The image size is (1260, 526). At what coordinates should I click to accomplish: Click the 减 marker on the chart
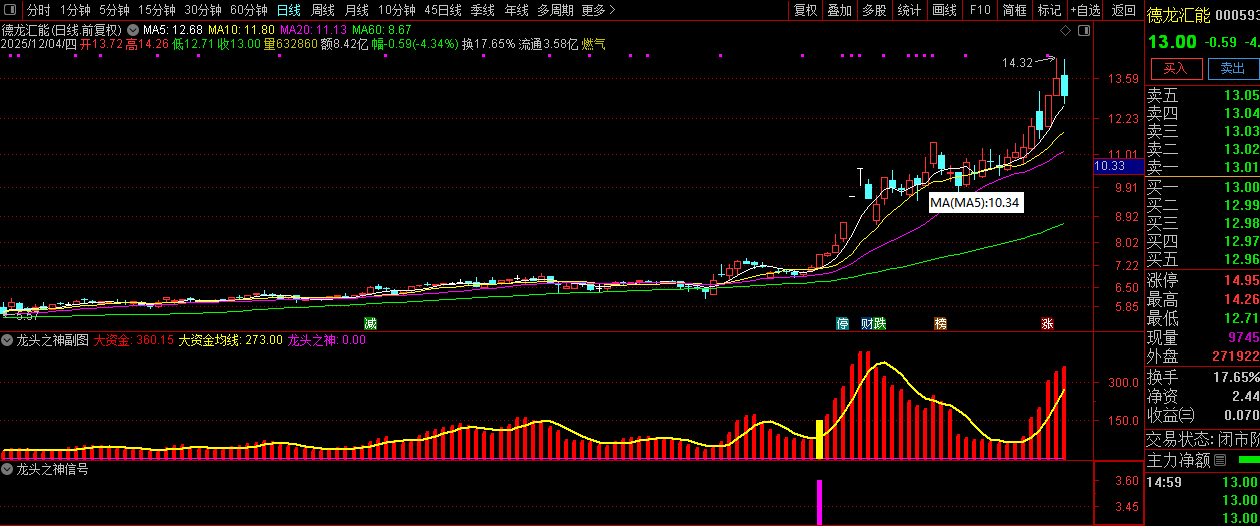pos(370,324)
